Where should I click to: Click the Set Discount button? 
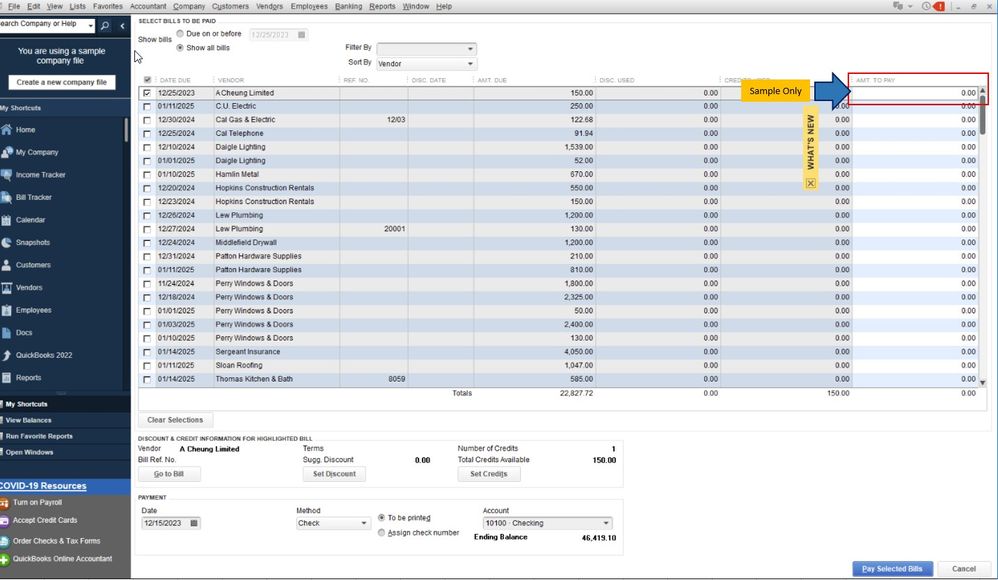point(334,474)
